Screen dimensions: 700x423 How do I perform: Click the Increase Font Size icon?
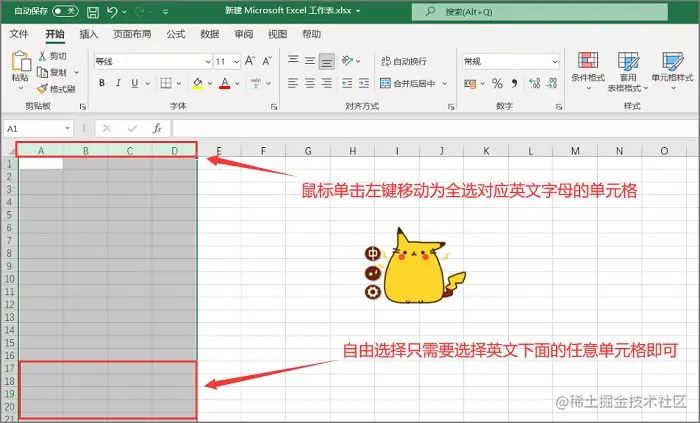coord(250,61)
